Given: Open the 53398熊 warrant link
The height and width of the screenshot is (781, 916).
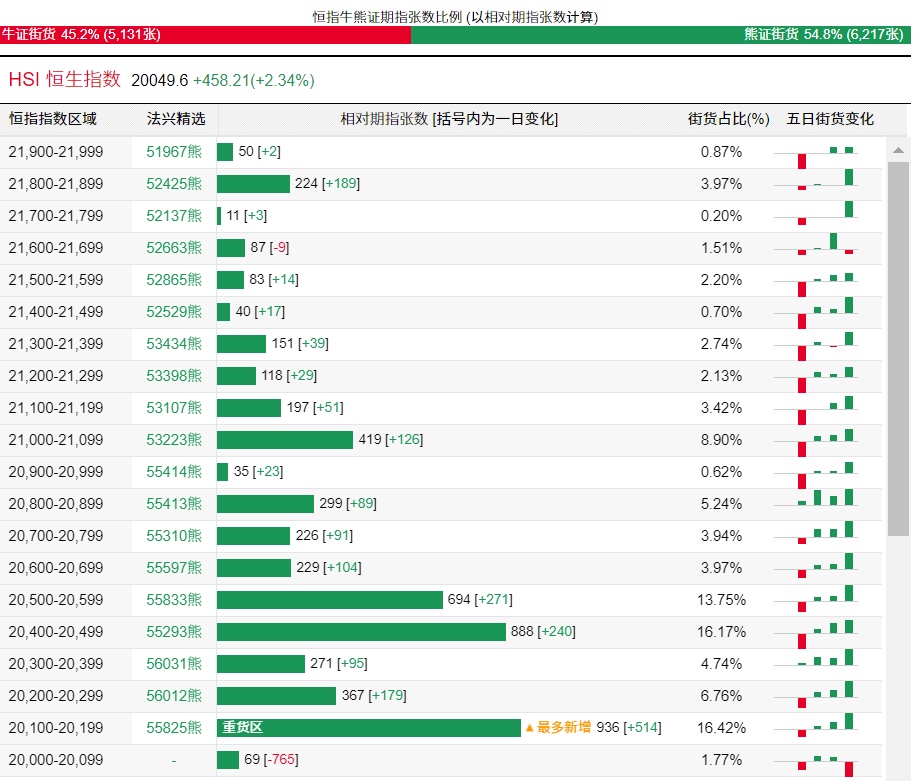Looking at the screenshot, I should tap(174, 376).
